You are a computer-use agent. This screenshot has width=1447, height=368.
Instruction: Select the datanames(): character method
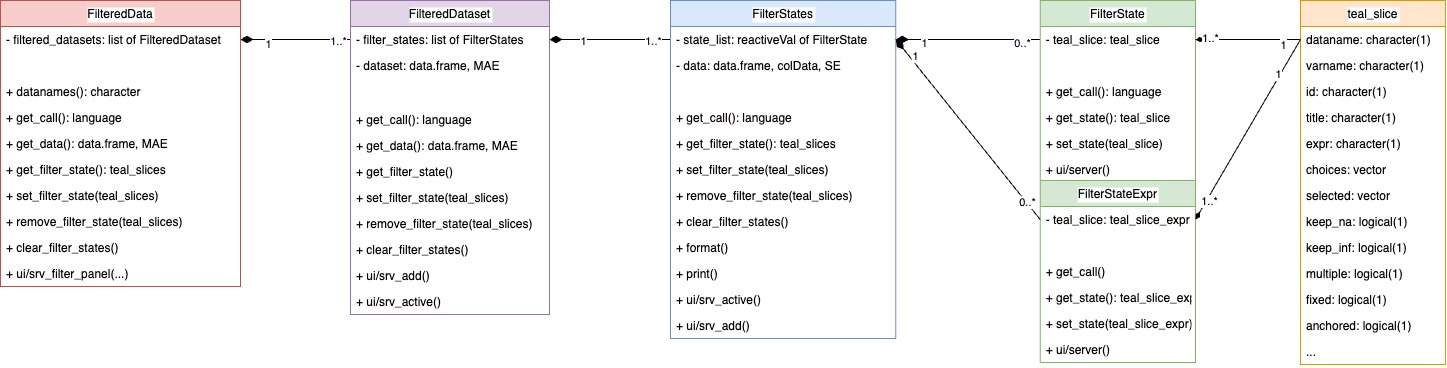73,92
